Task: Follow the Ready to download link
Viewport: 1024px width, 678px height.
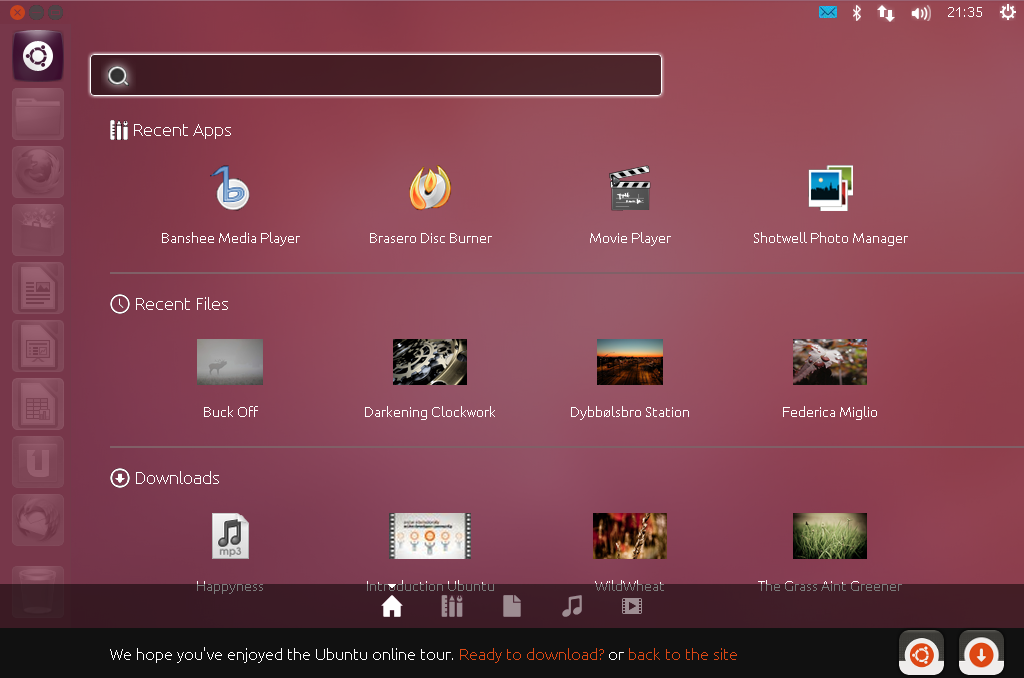Action: (531, 654)
